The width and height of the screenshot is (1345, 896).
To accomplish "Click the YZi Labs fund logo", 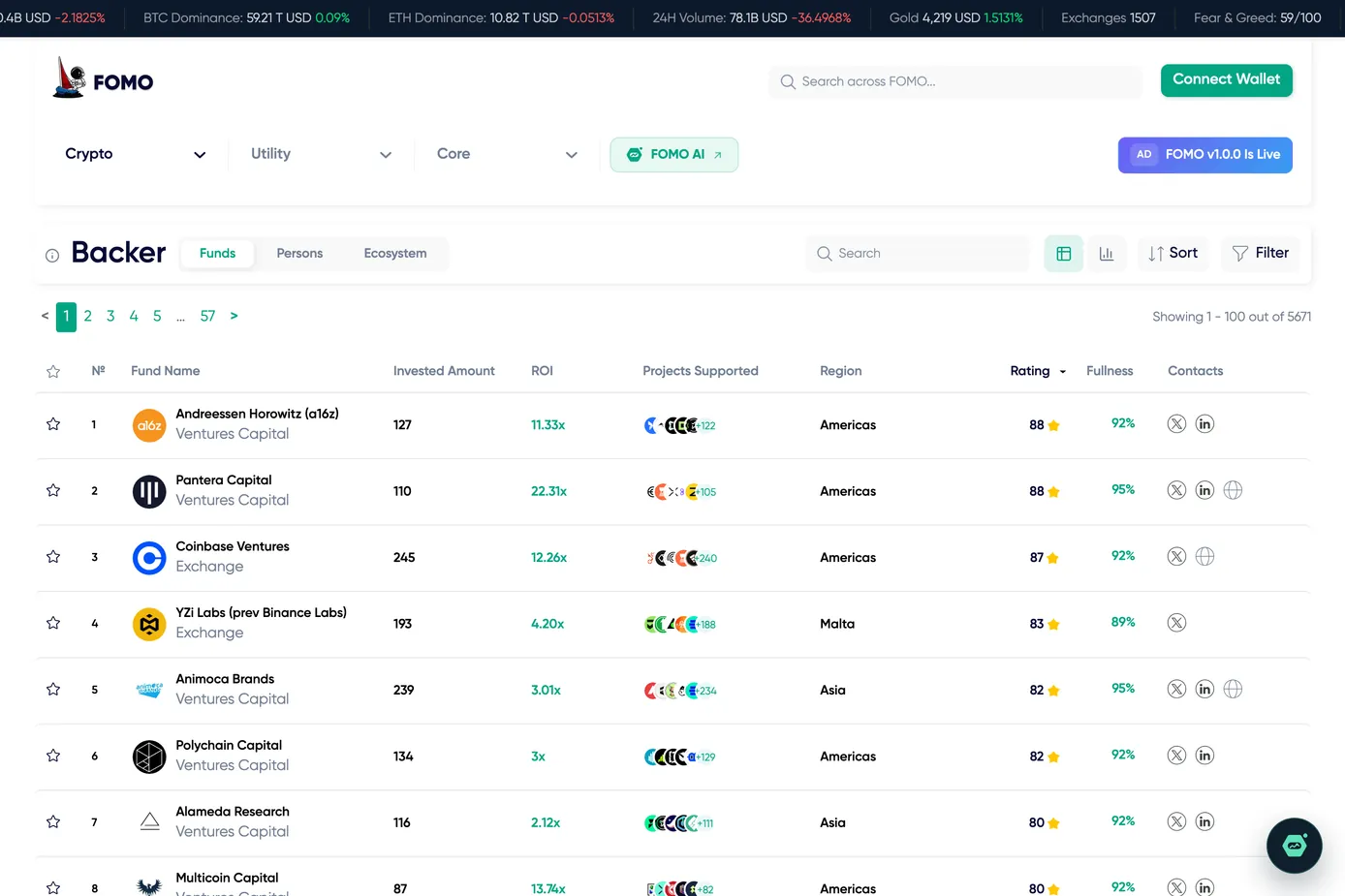I will pyautogui.click(x=149, y=624).
